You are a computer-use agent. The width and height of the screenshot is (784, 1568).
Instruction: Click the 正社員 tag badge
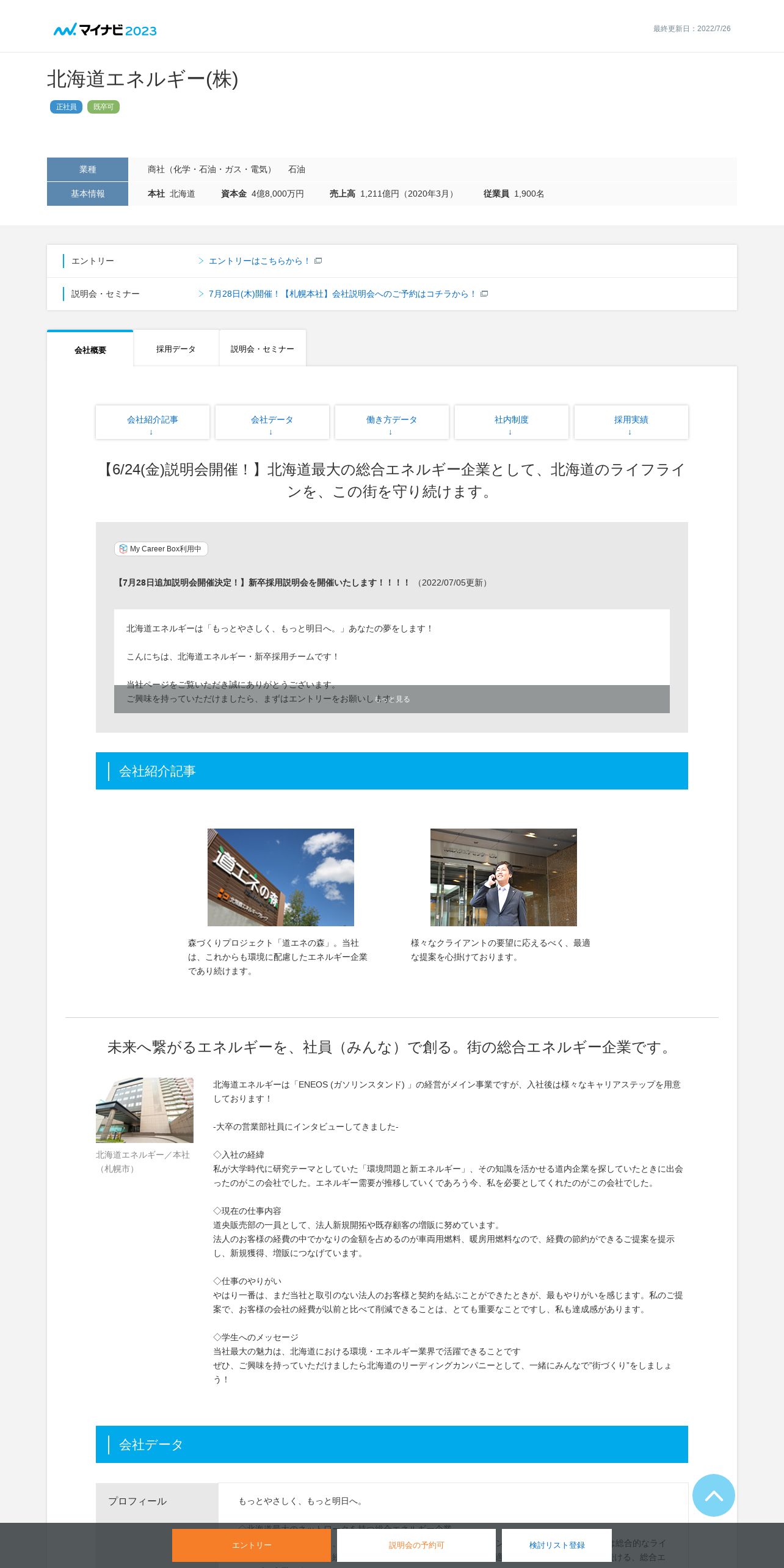pyautogui.click(x=66, y=107)
